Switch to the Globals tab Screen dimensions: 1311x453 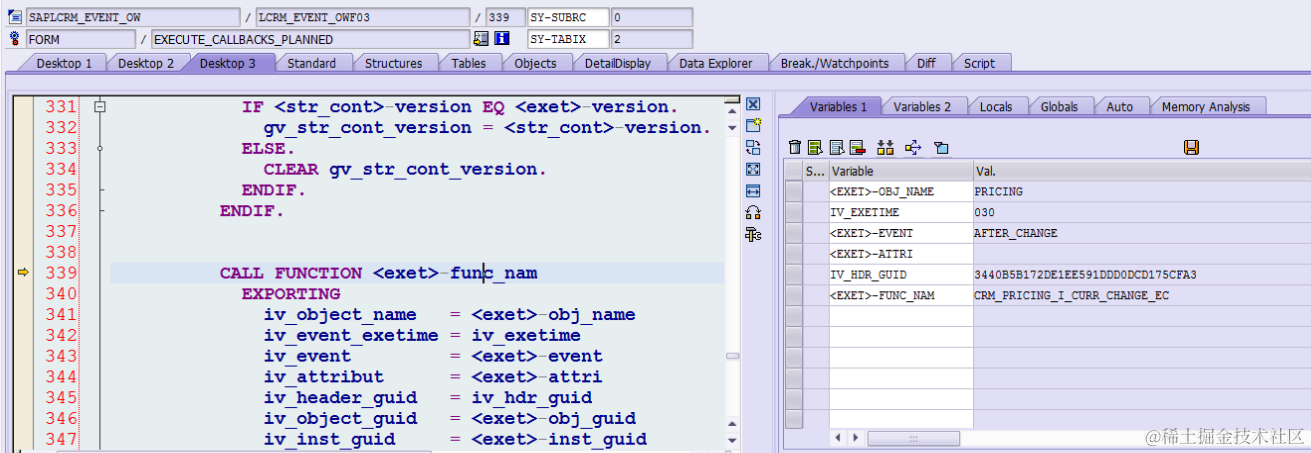(1059, 107)
